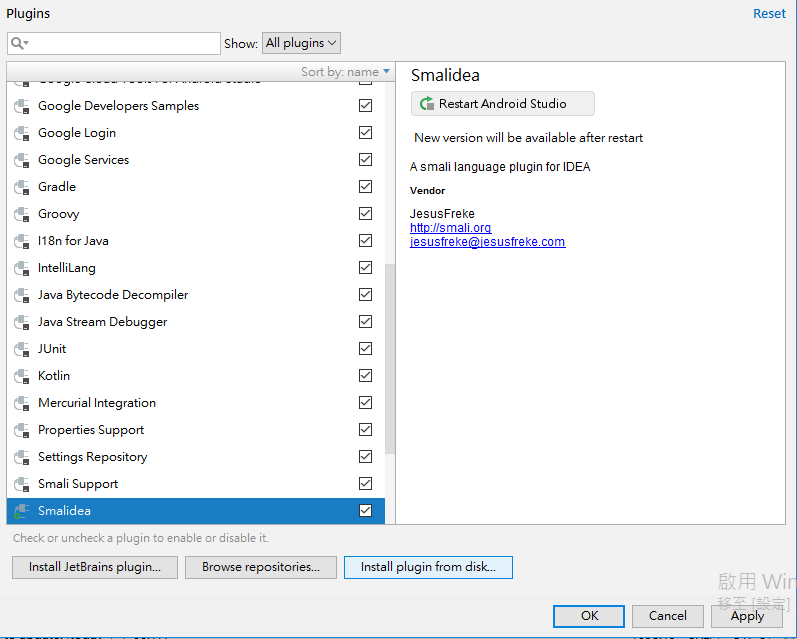
Task: Click the plugin icon beside Settings Repository
Action: (22, 456)
